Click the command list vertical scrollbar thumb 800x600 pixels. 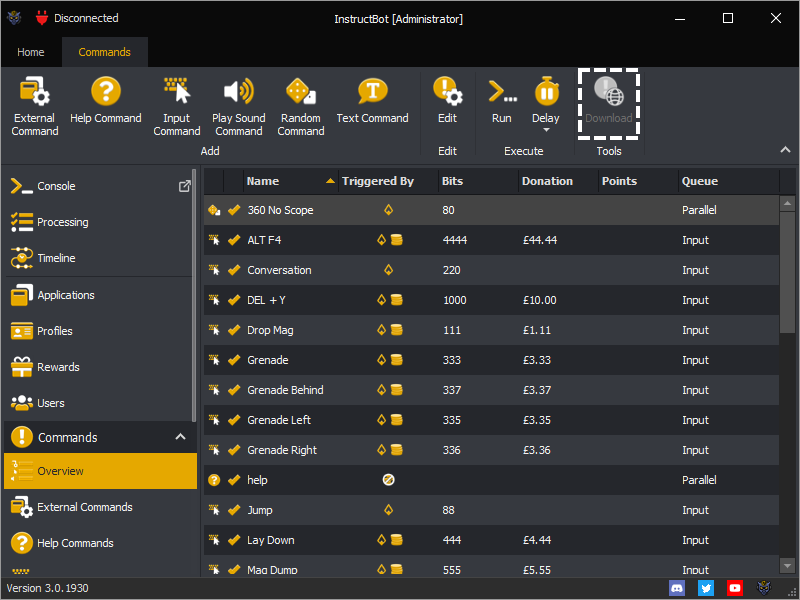click(x=787, y=272)
